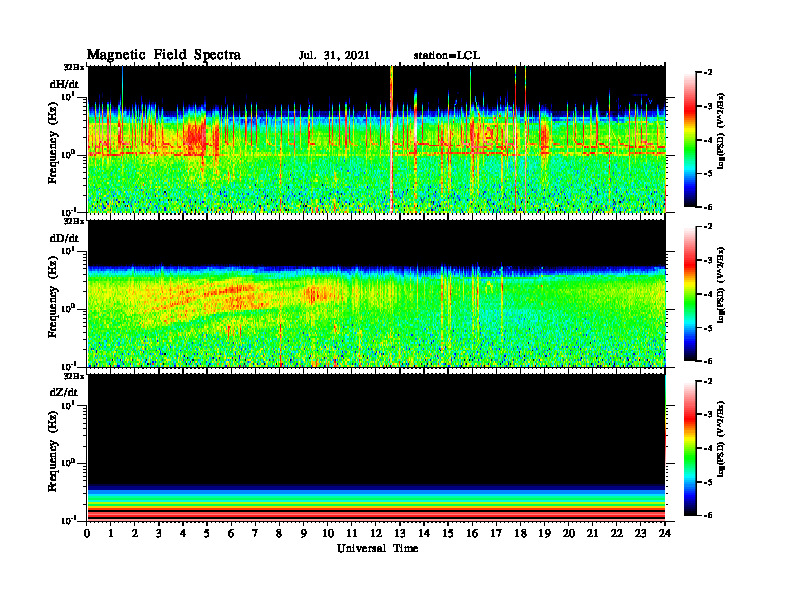Click the "1" hour tick label
This screenshot has height=612, width=792.
pyautogui.click(x=111, y=533)
